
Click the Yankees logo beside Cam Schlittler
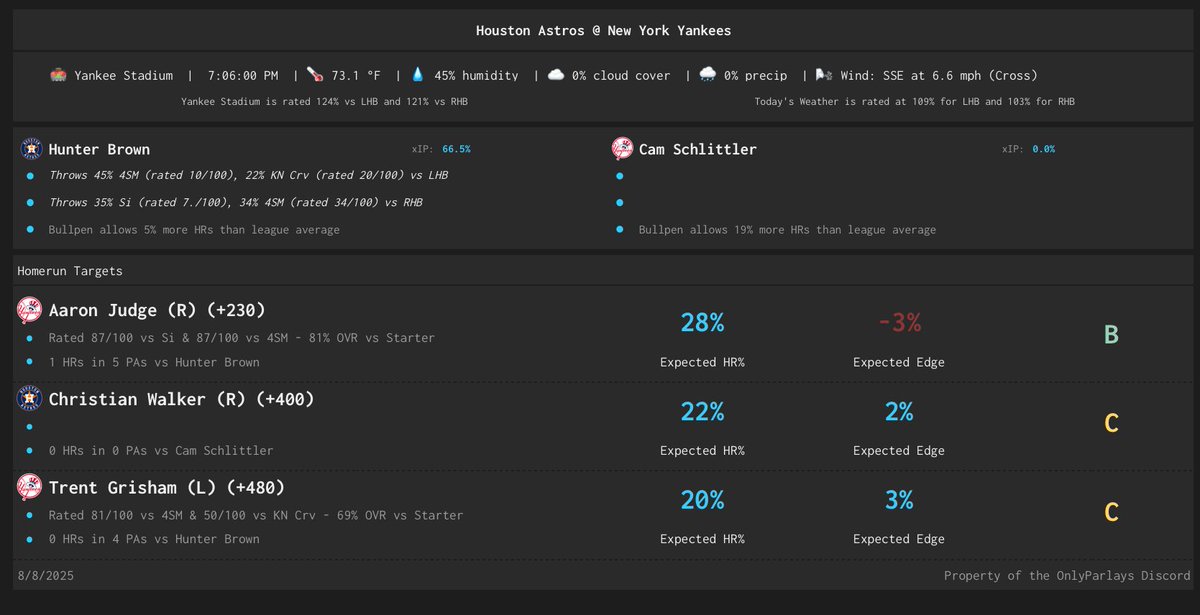click(622, 149)
